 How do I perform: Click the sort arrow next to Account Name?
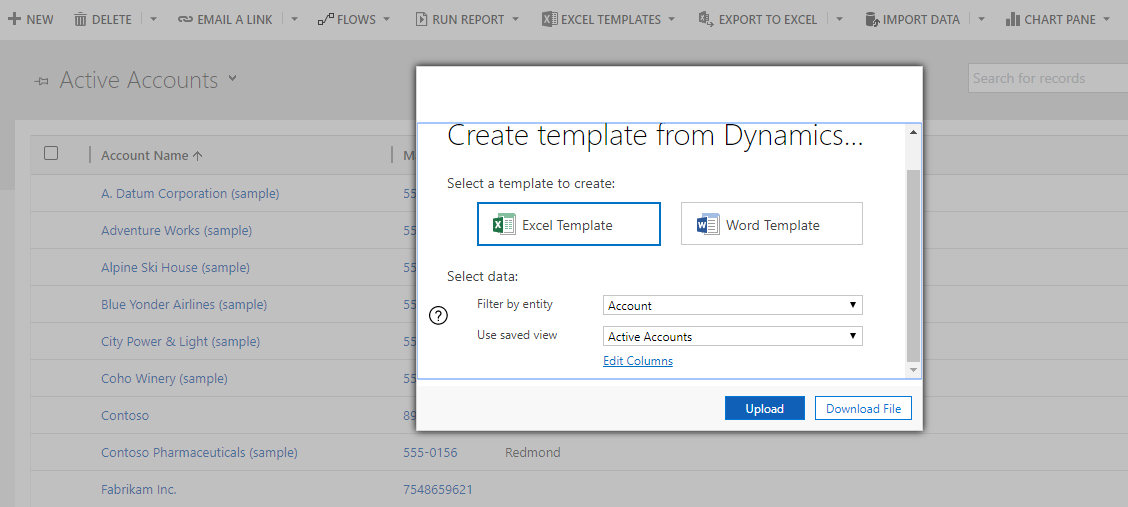pos(198,155)
